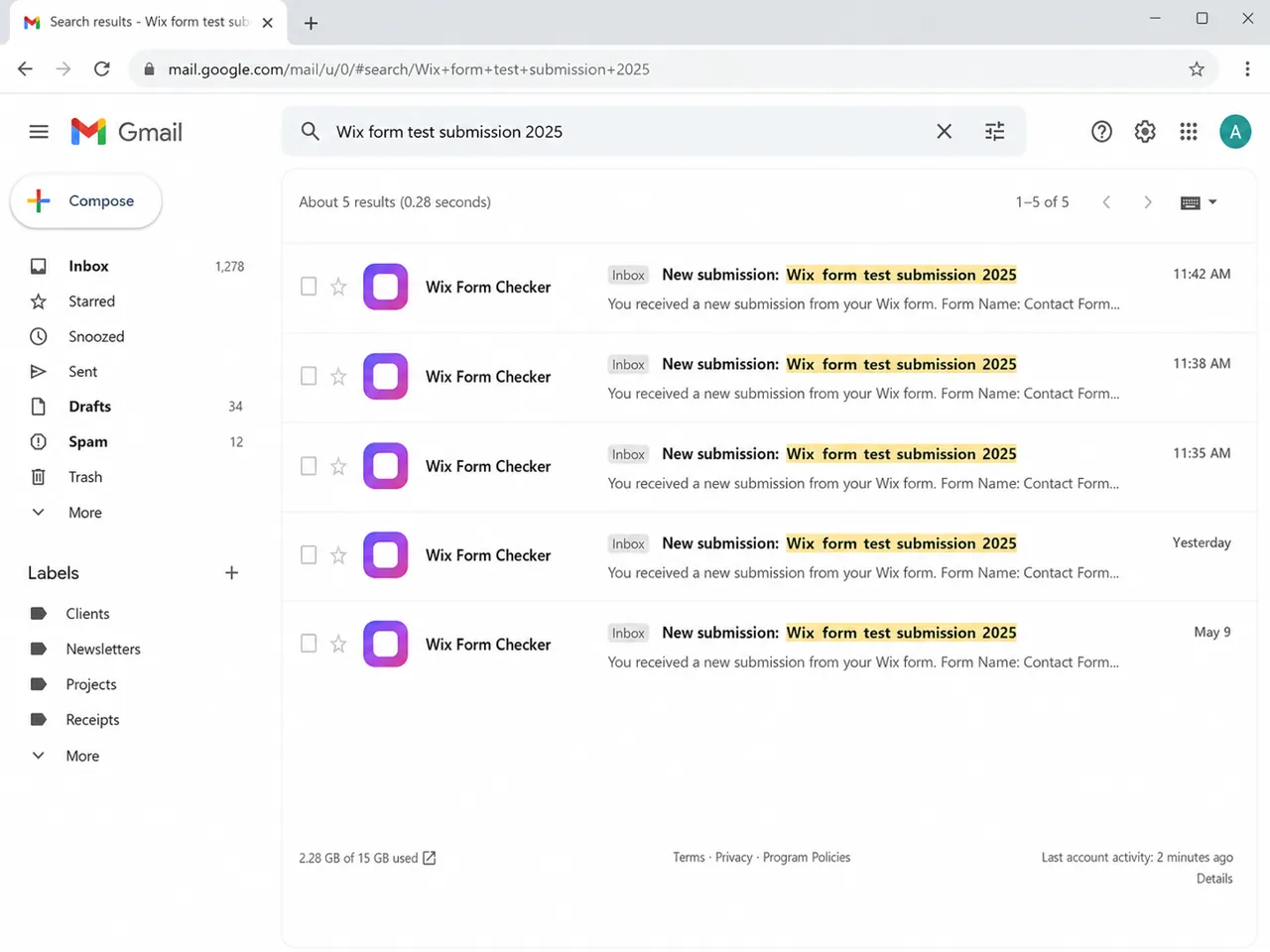This screenshot has height=952, width=1270.
Task: Close the Search results tab
Action: (x=267, y=23)
